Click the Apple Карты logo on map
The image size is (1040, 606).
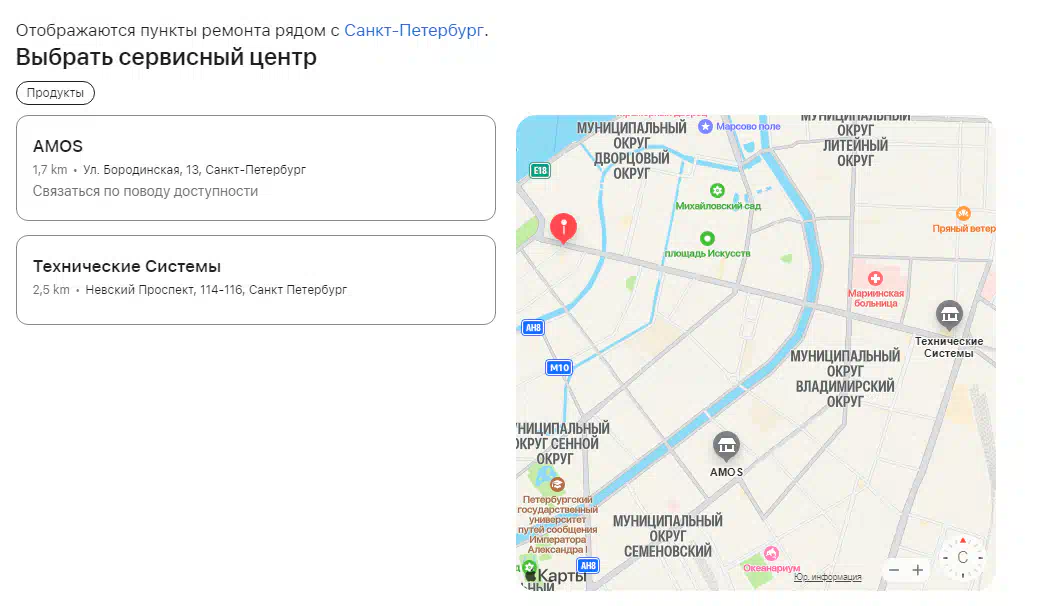pyautogui.click(x=556, y=576)
